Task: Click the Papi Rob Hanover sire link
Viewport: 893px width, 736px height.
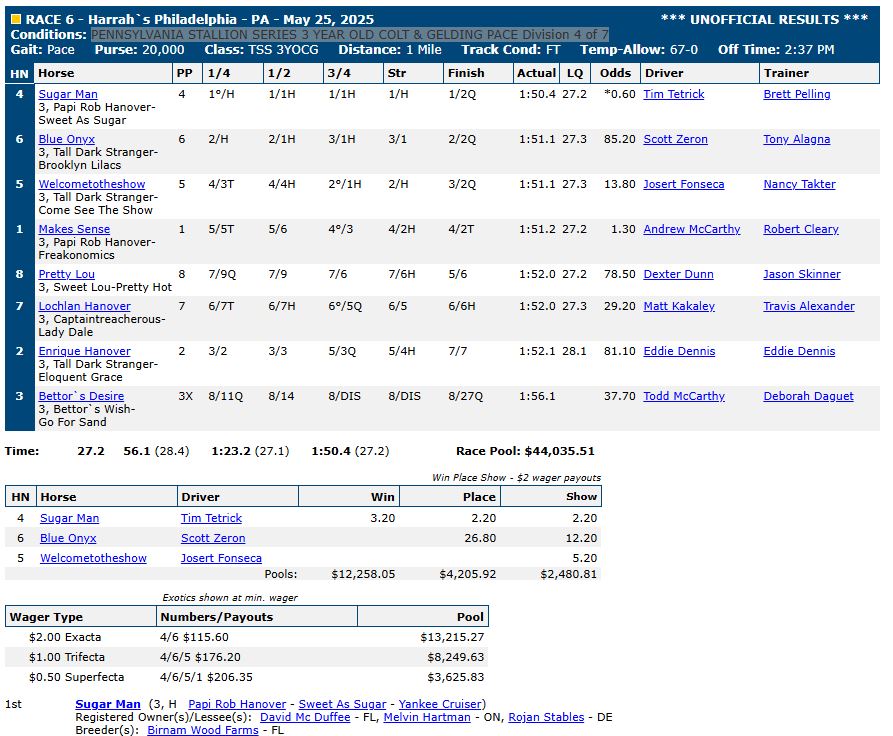Action: 237,704
